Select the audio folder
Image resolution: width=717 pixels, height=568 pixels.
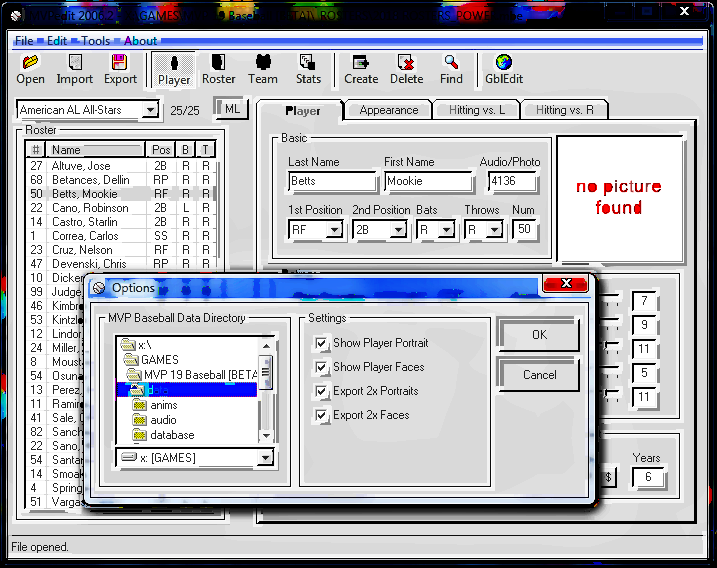(x=155, y=420)
